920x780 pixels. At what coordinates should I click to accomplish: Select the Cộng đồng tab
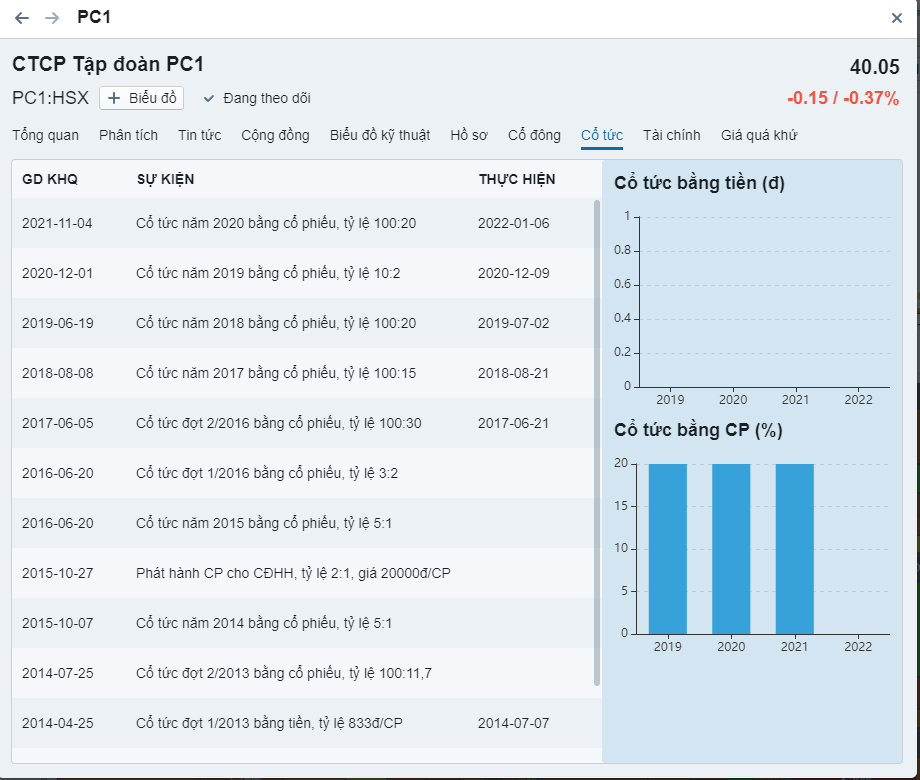pos(275,135)
